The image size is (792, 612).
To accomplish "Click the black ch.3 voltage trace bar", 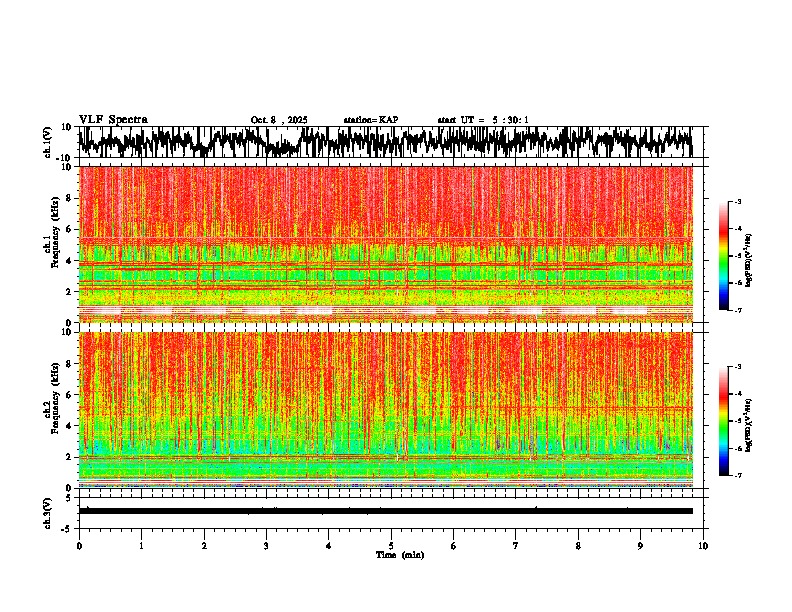I will 385,511.
